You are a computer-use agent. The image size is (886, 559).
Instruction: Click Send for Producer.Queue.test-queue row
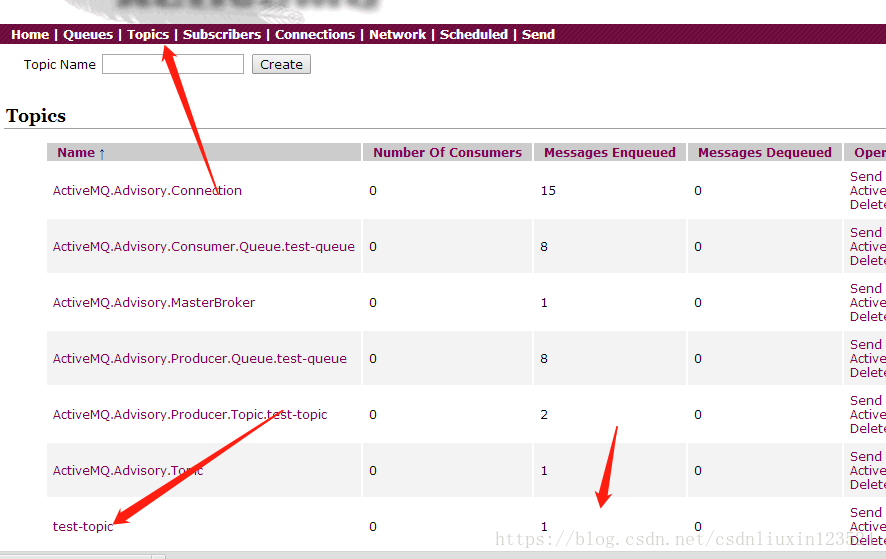(867, 344)
